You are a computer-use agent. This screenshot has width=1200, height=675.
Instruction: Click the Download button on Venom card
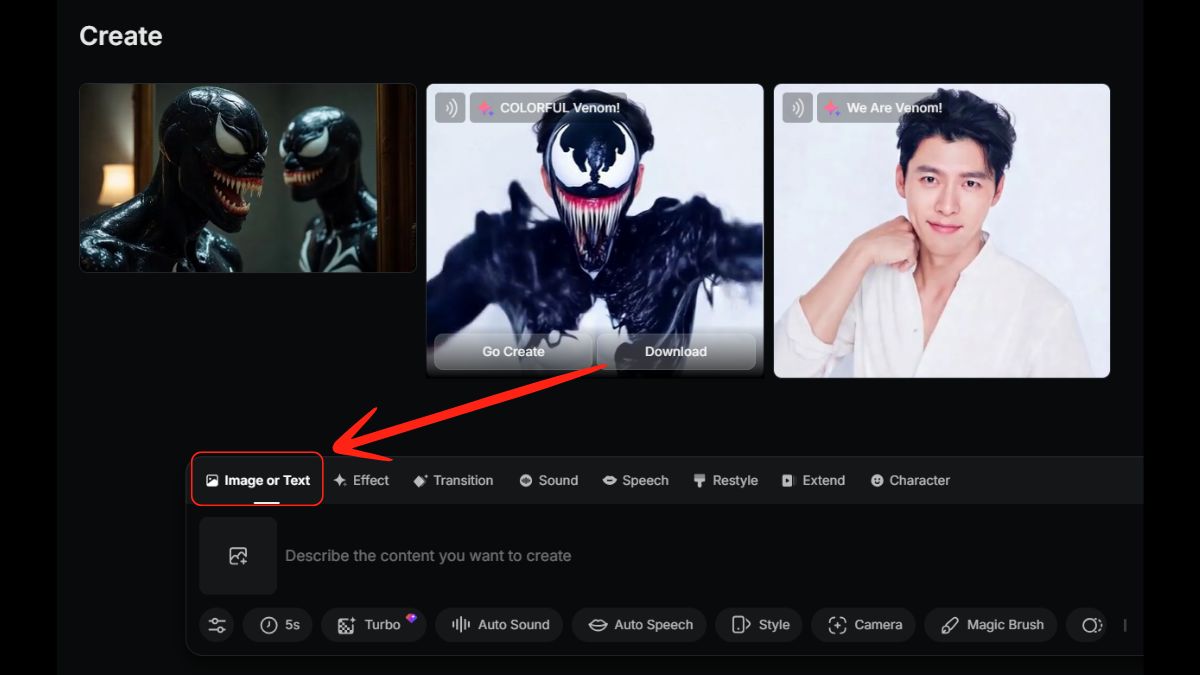coord(676,351)
